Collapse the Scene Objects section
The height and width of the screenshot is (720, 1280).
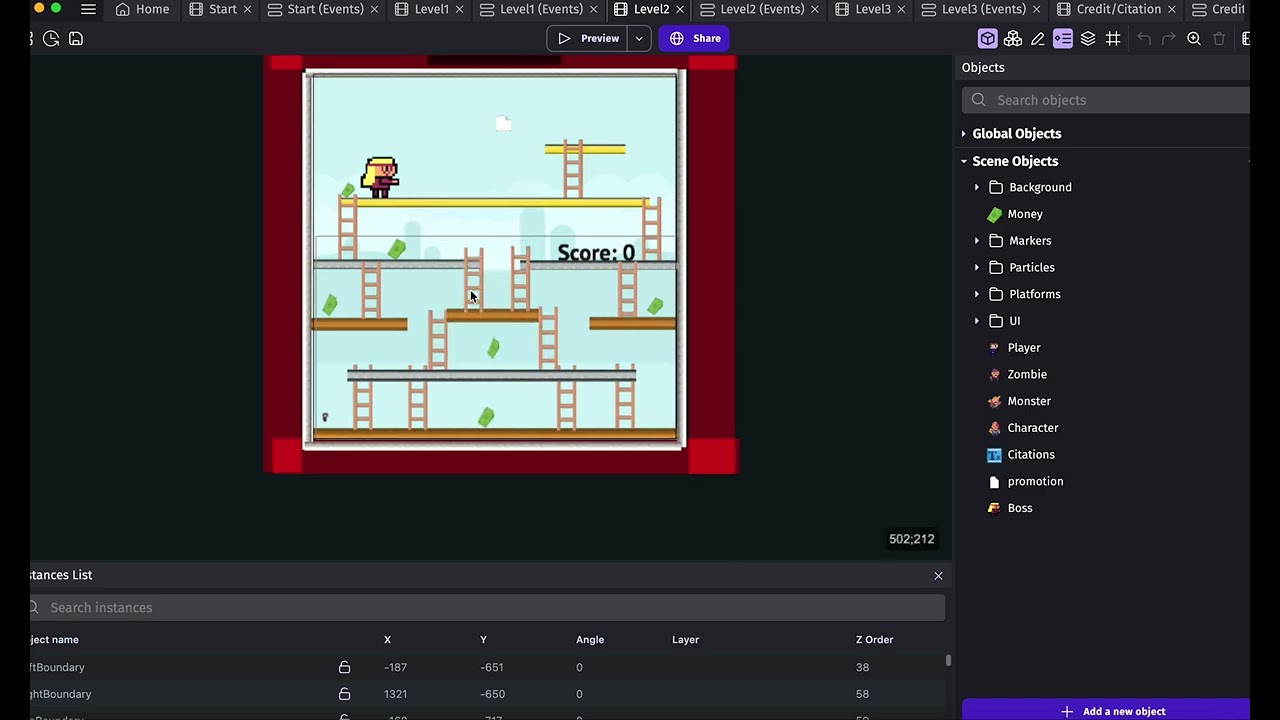point(964,161)
